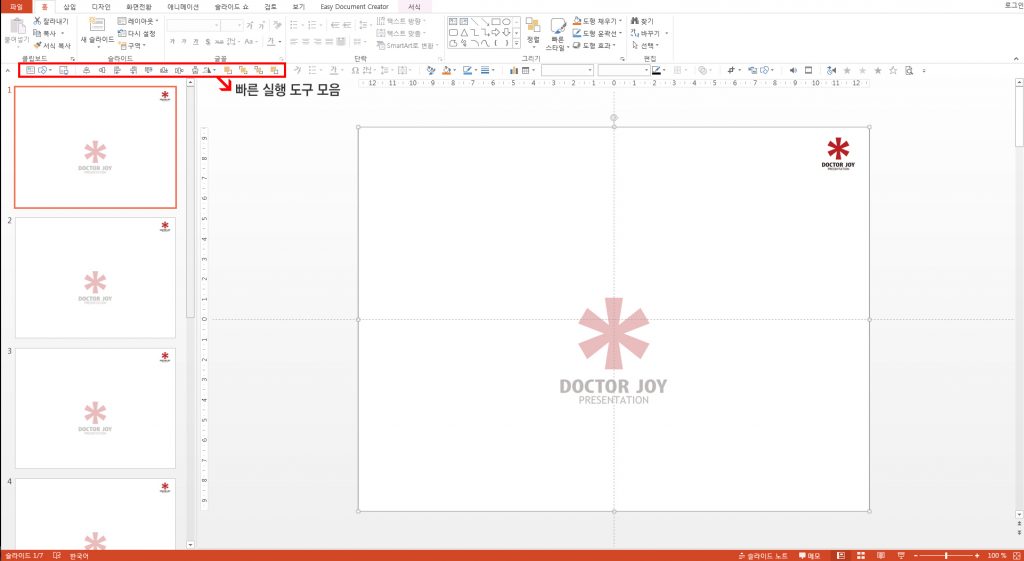1024x561 pixels.
Task: Start slide show from status bar icon
Action: coord(901,556)
